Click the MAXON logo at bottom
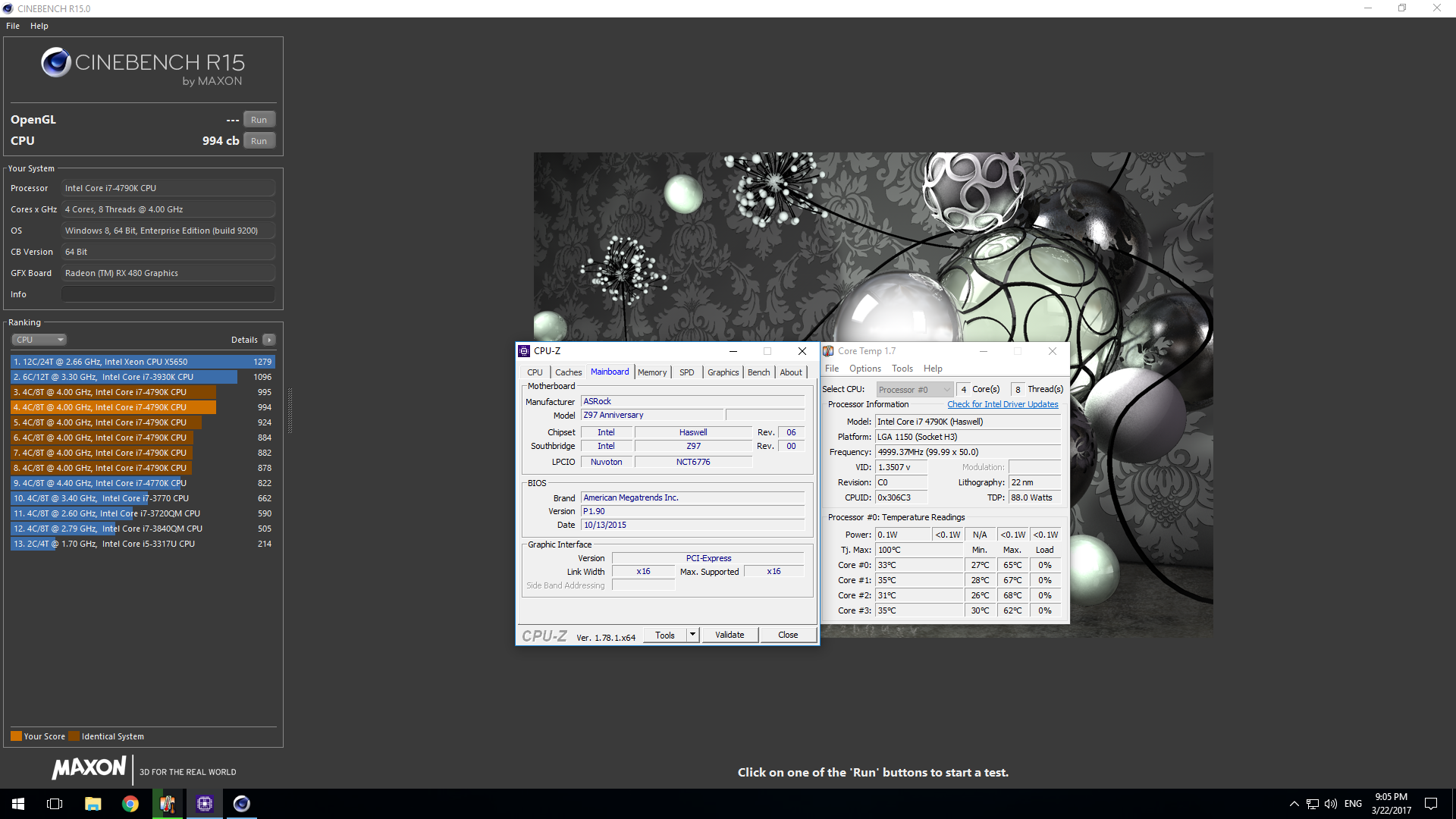Image resolution: width=1456 pixels, height=819 pixels. coord(89,768)
